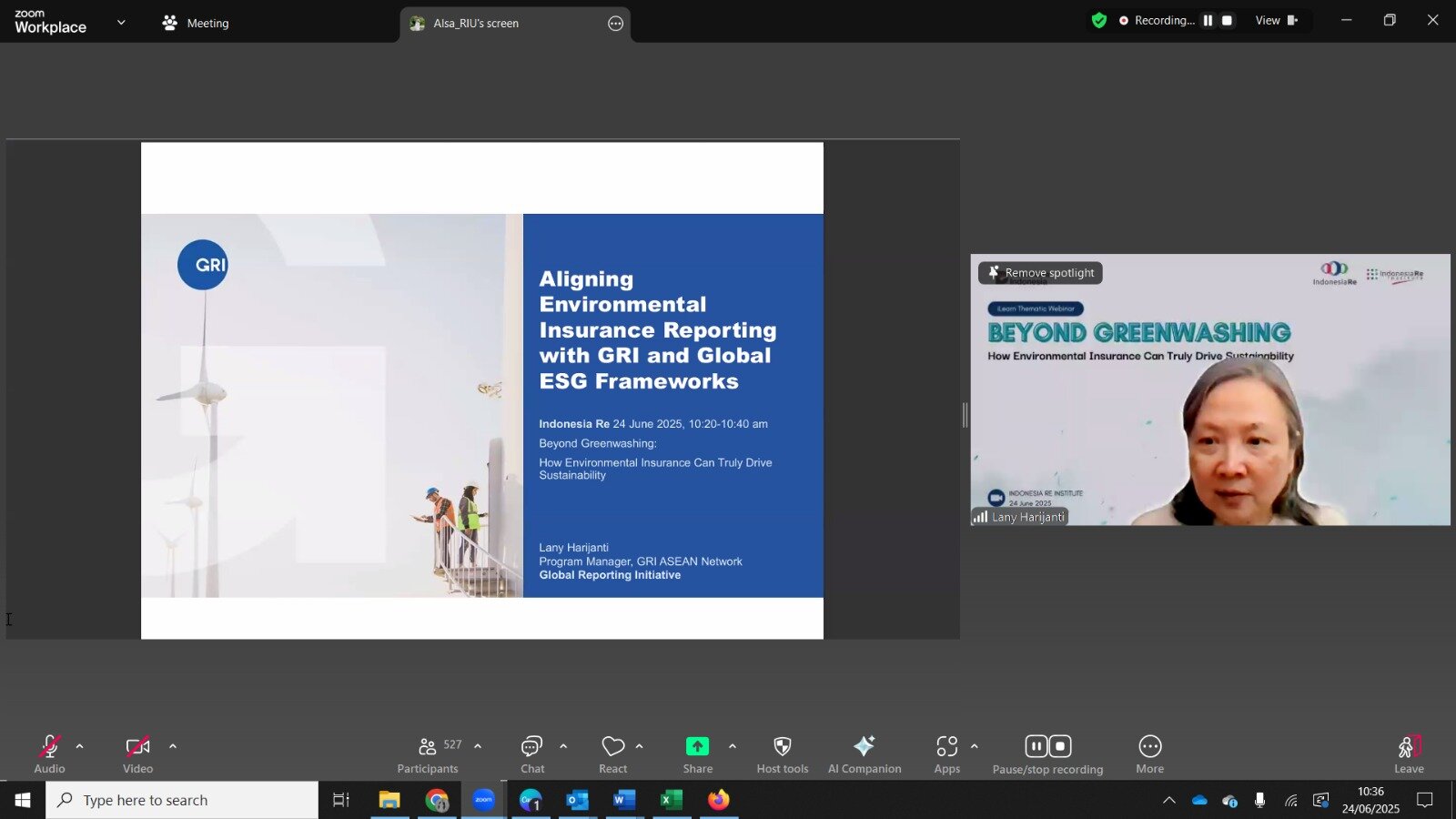Open the Windows Start menu

[23, 800]
